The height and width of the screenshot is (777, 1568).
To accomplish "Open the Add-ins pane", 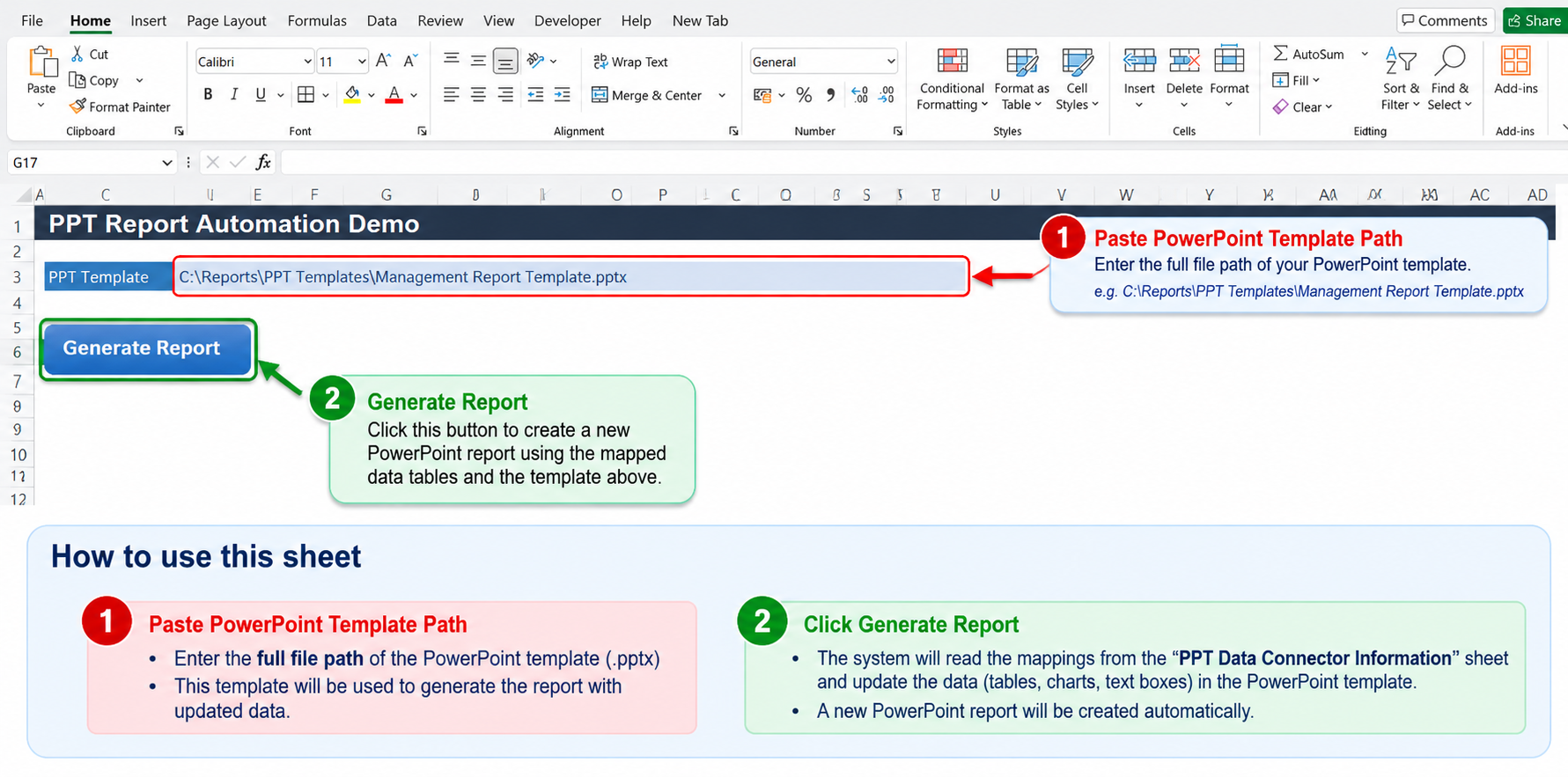I will 1515,70.
